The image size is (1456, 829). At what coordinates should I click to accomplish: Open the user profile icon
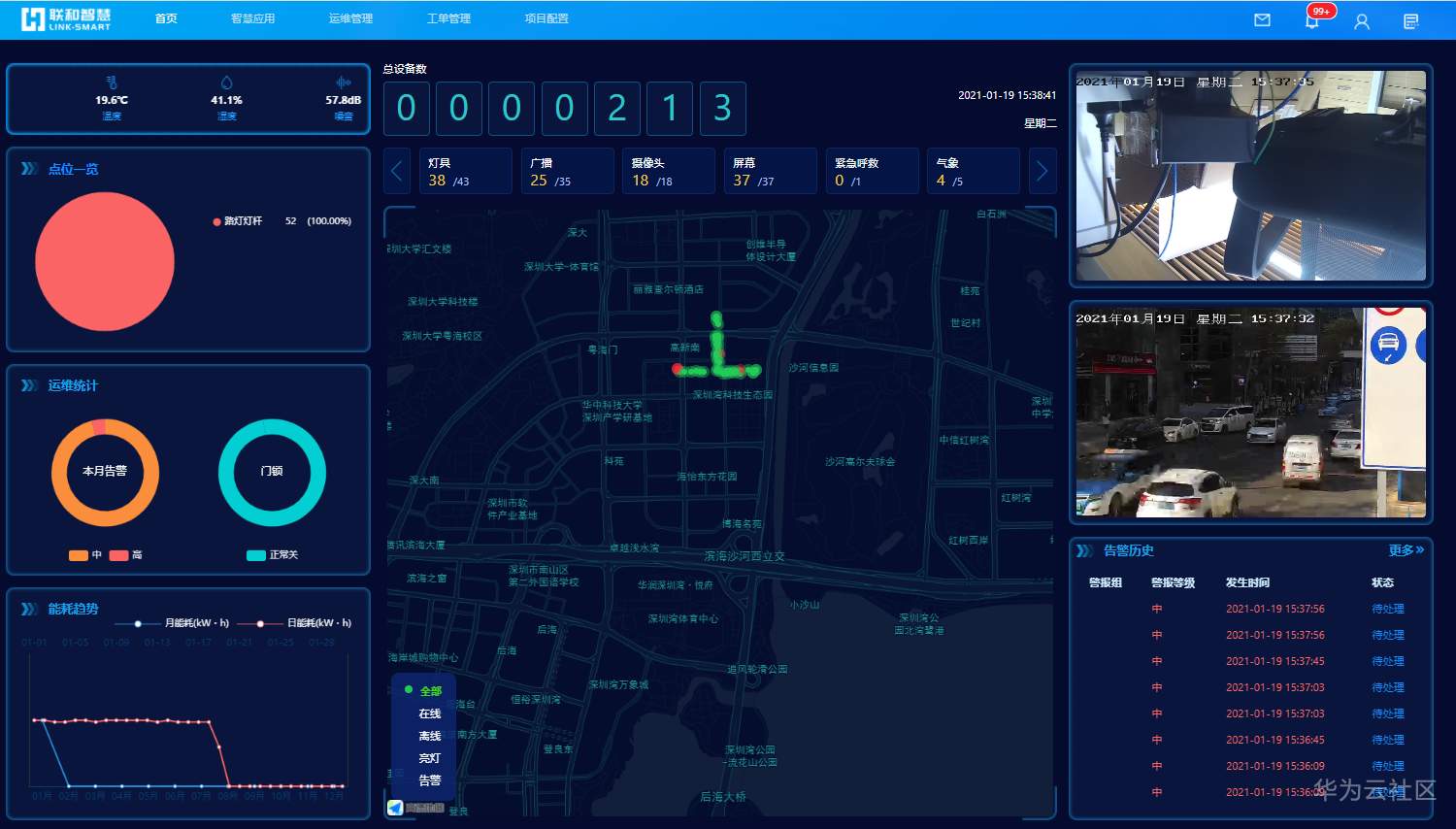click(1362, 20)
